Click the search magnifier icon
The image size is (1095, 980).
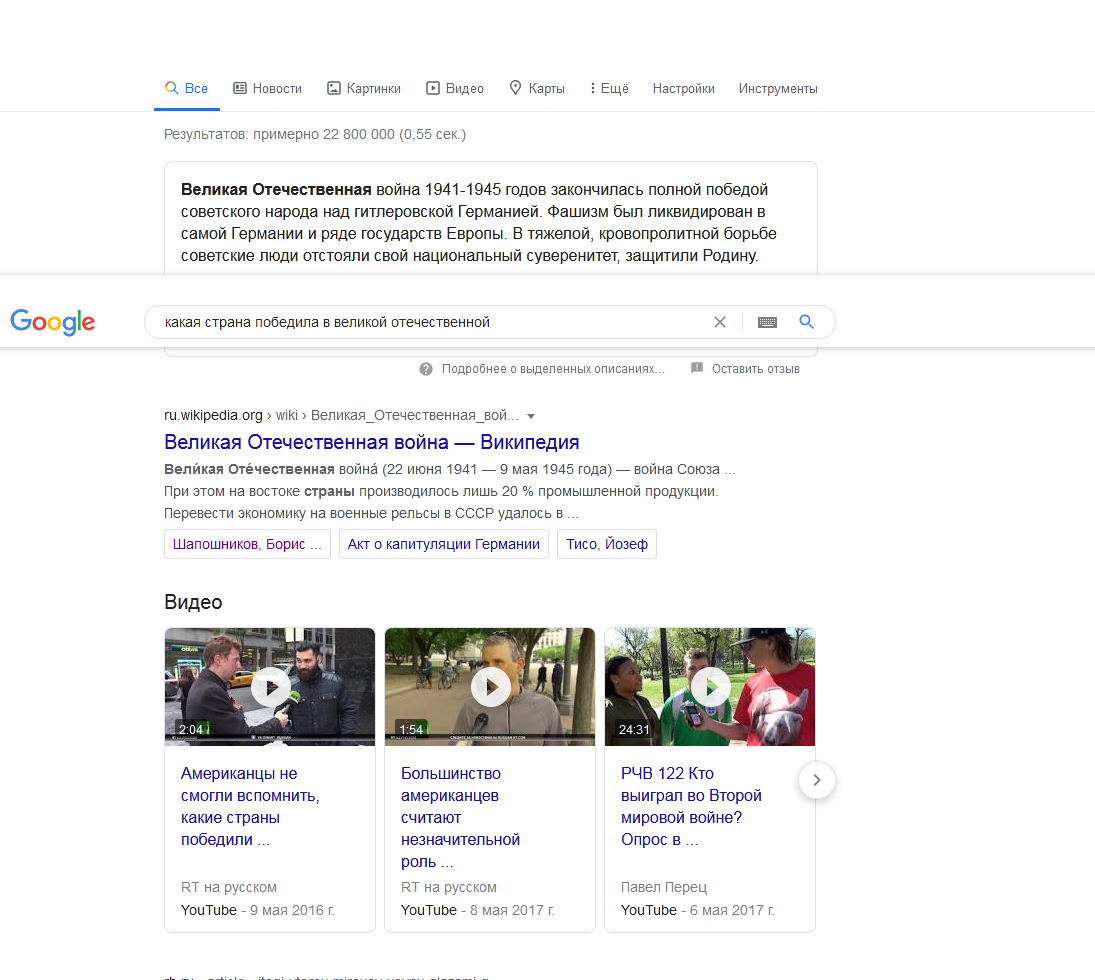pos(806,322)
